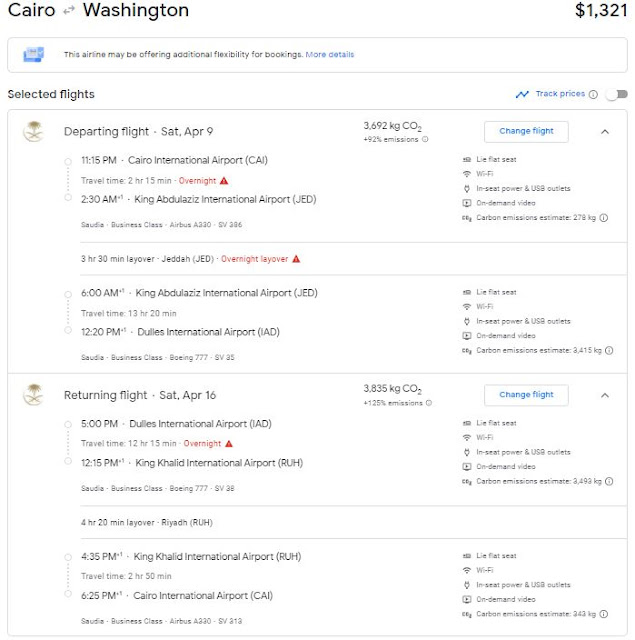
Task: Click info icon next to 3,415 kg estimate
Action: pyautogui.click(x=609, y=350)
